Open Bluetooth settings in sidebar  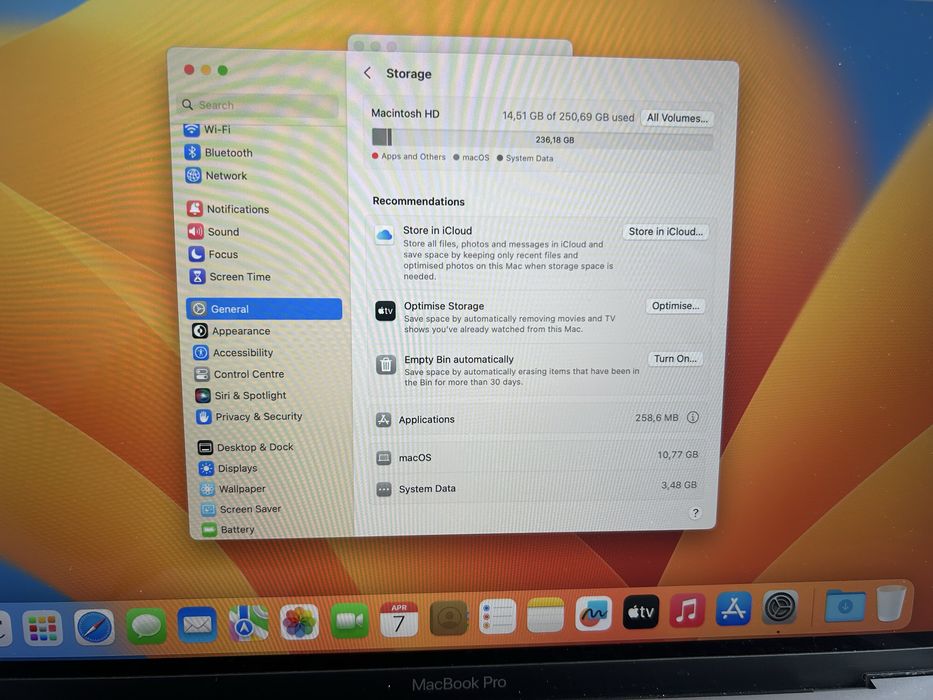point(219,152)
